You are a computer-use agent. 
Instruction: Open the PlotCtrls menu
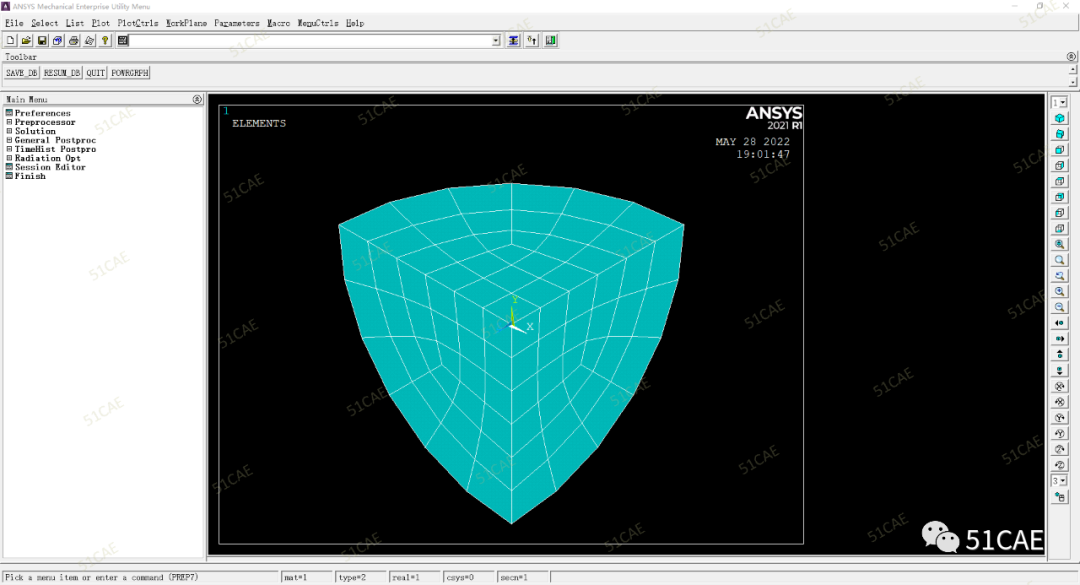(x=137, y=22)
